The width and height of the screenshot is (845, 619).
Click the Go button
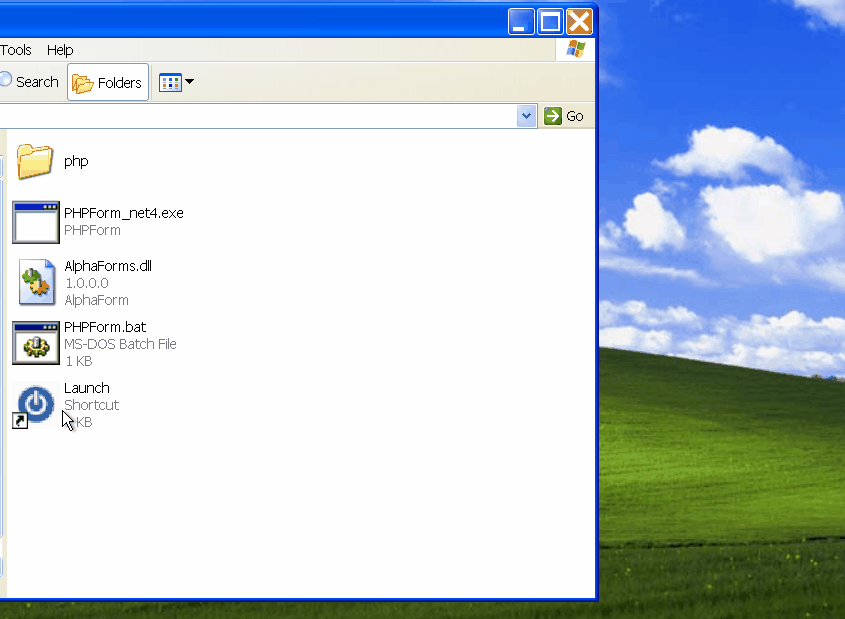point(564,116)
